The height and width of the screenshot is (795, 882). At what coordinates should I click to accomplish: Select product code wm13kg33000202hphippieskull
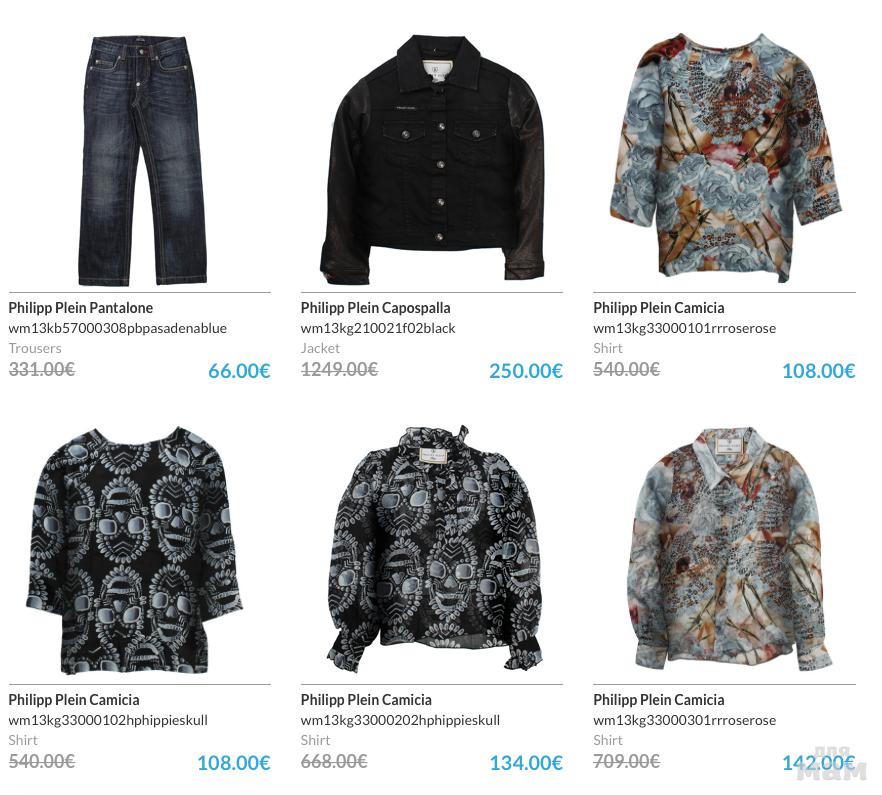400,720
